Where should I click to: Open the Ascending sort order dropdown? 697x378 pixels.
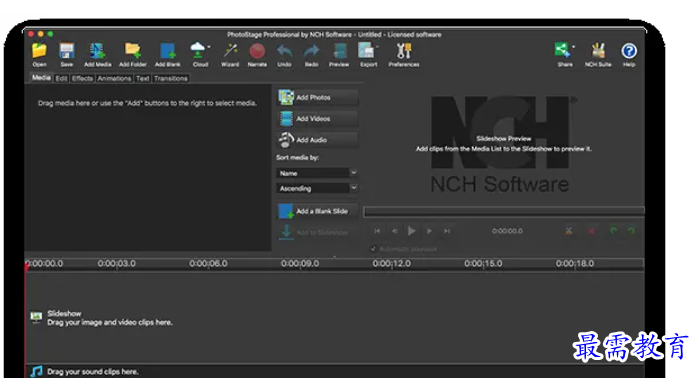pyautogui.click(x=316, y=188)
